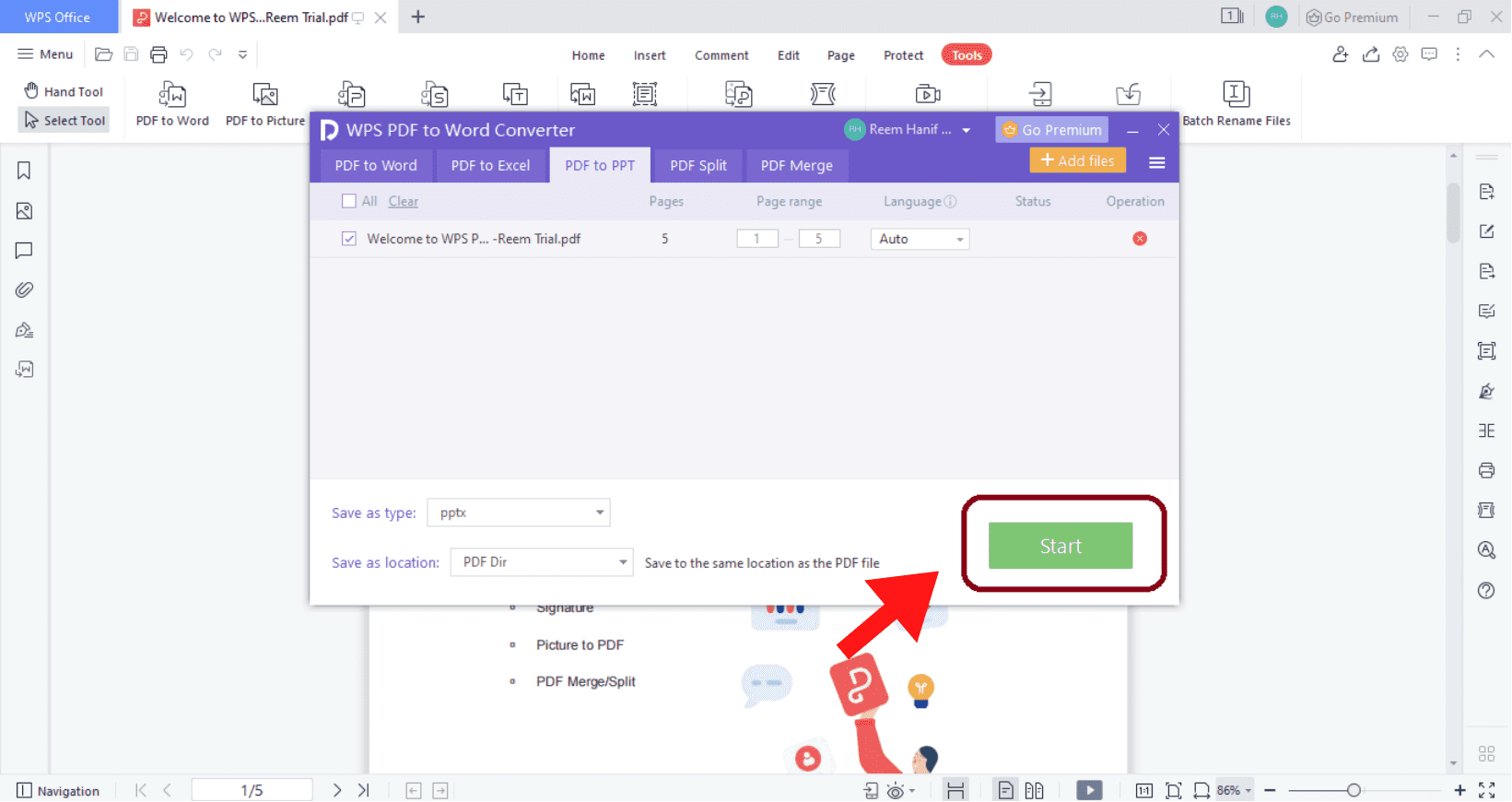Image resolution: width=1512 pixels, height=802 pixels.
Task: Select the PDF to Excel converter tab
Action: point(490,165)
